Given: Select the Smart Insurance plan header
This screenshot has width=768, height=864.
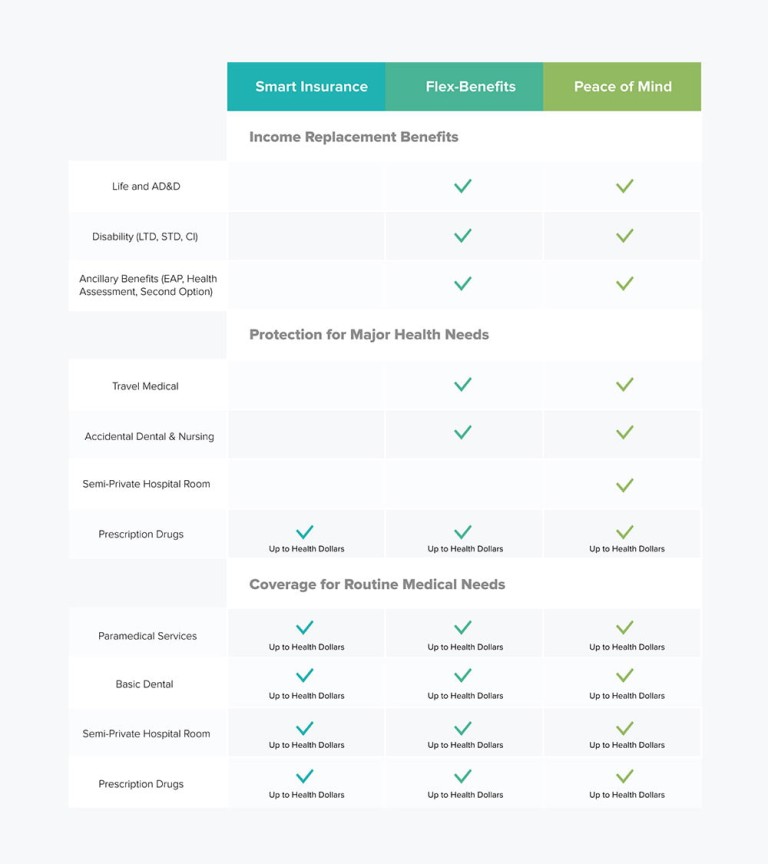Looking at the screenshot, I should (311, 87).
